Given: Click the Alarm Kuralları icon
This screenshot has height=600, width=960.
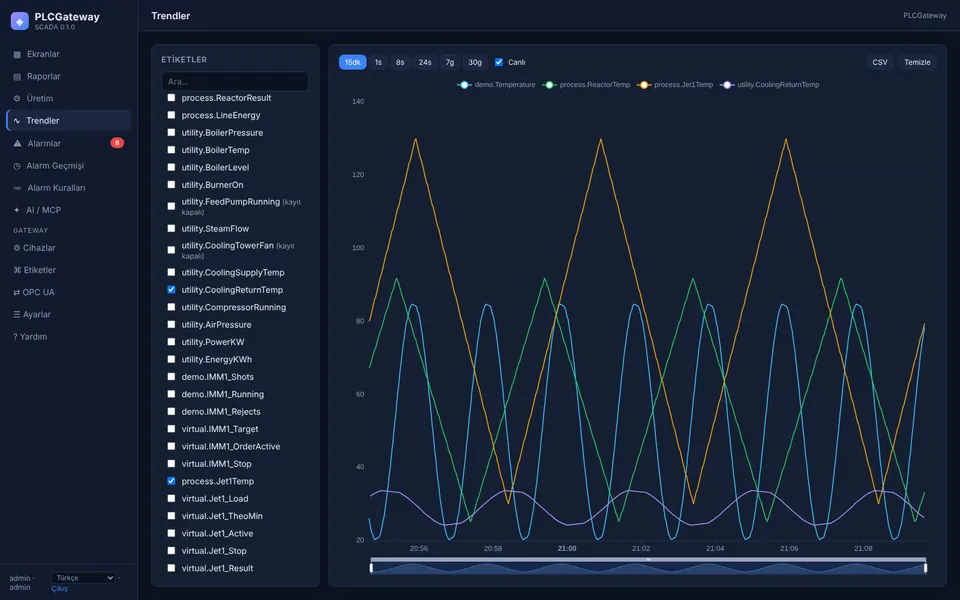Looking at the screenshot, I should [x=17, y=188].
